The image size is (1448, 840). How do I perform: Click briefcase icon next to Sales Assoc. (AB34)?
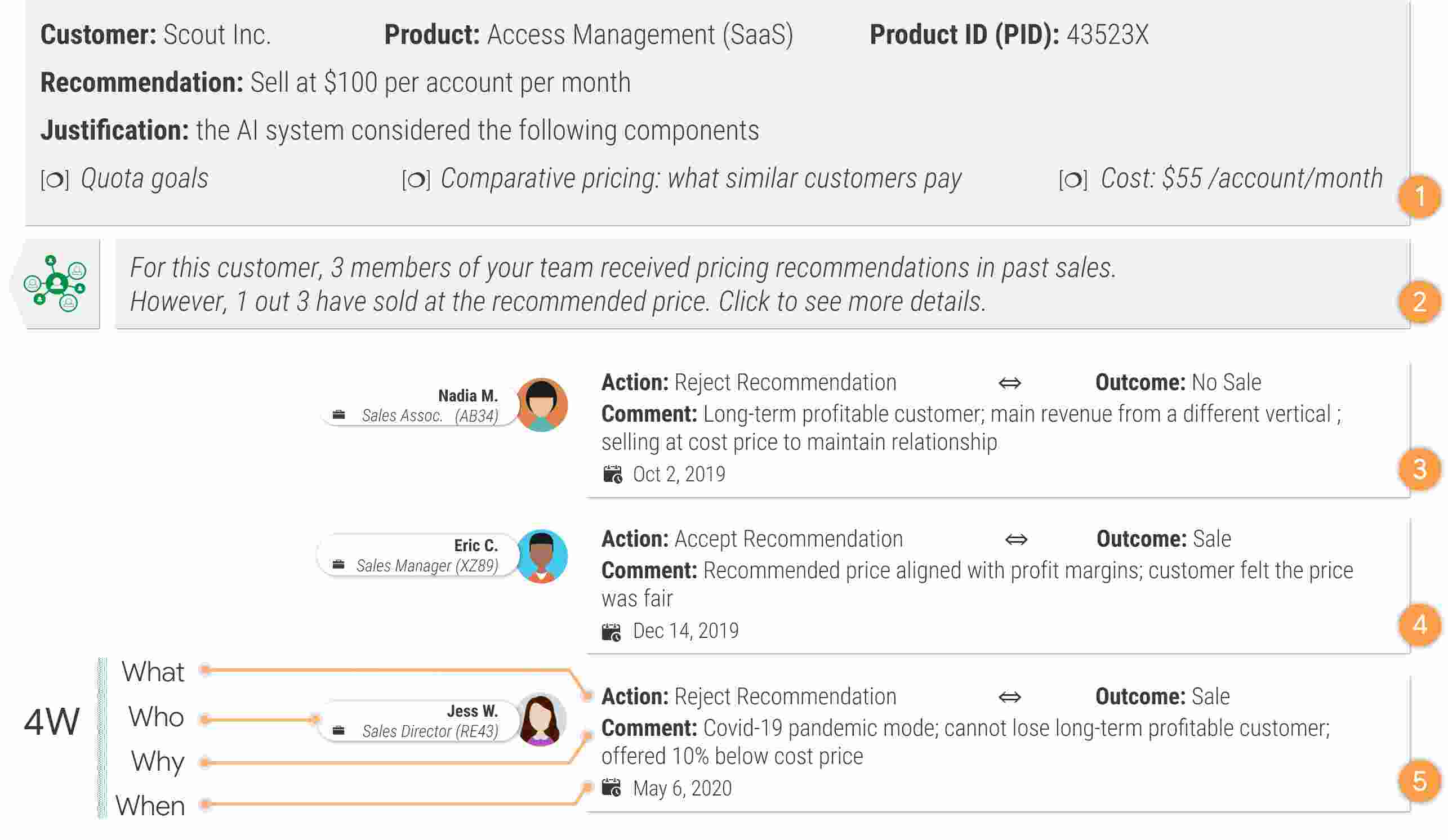[339, 415]
